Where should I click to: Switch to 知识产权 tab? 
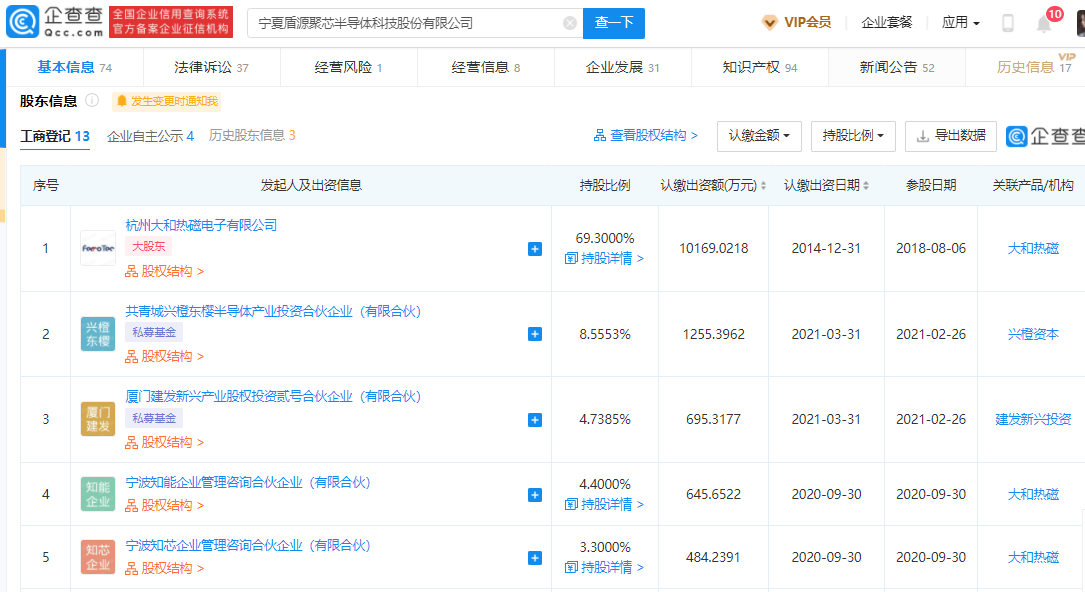point(759,67)
